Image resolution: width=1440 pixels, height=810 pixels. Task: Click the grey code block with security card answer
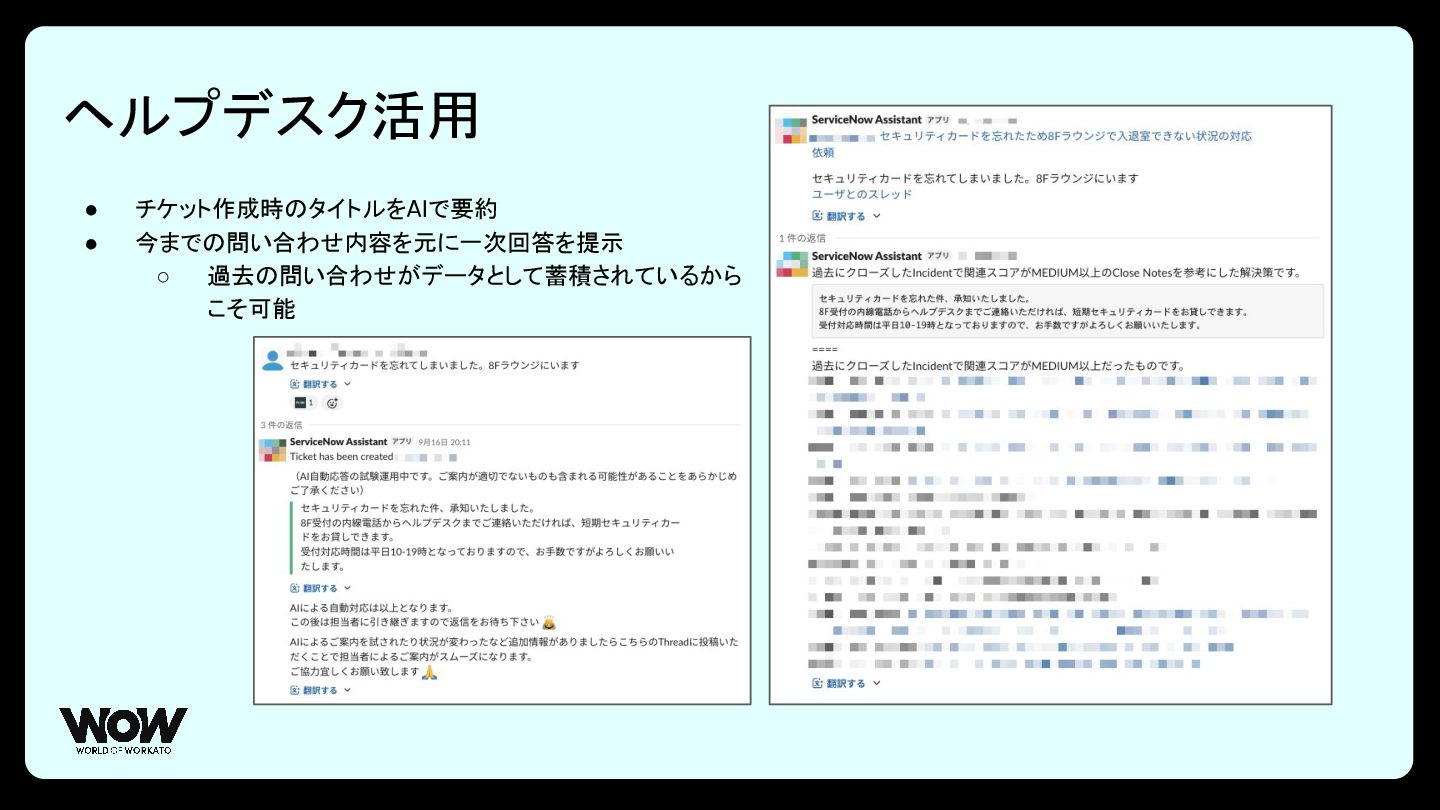click(1067, 311)
